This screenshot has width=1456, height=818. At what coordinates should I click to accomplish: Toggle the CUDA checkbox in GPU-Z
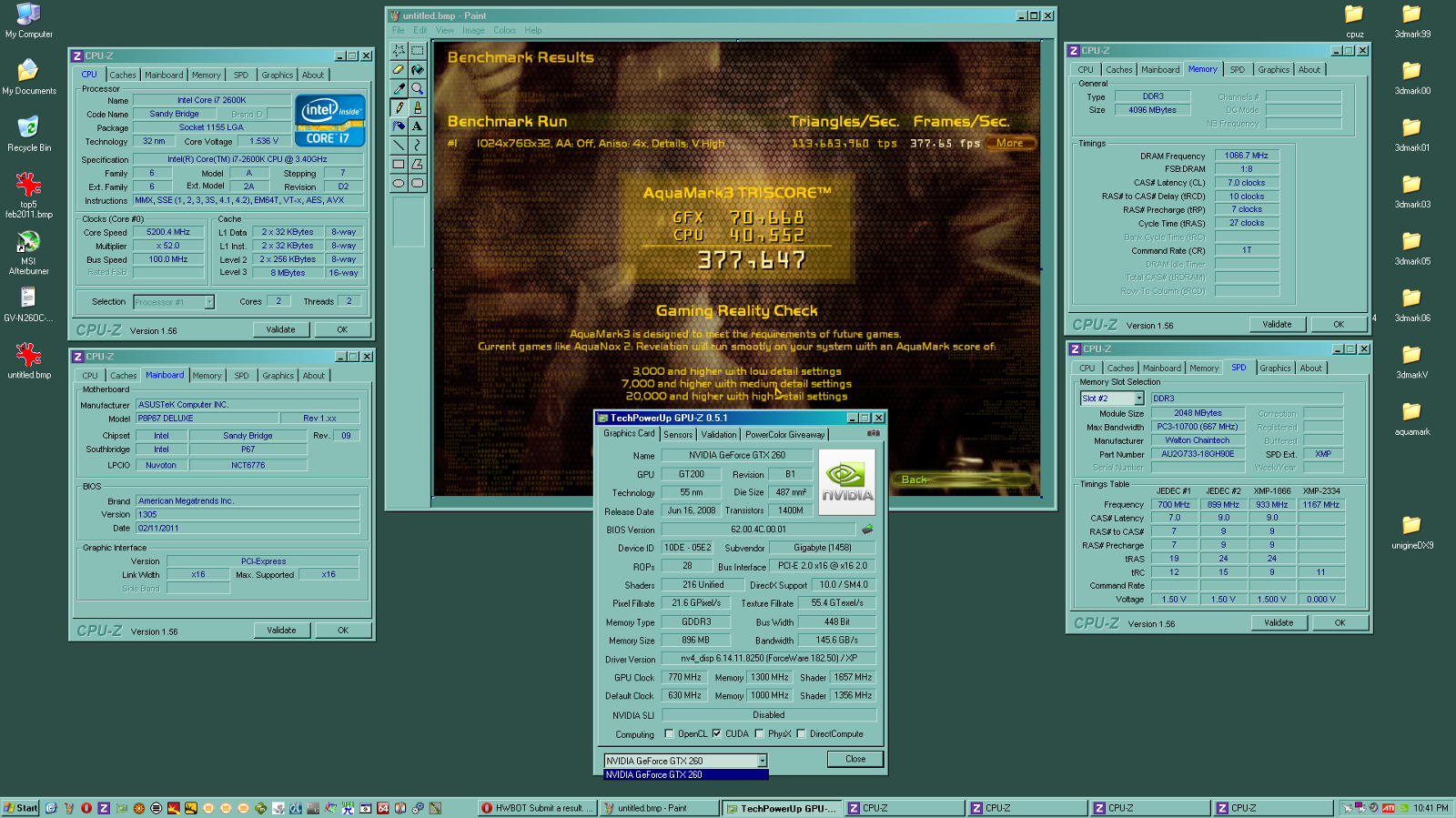click(716, 733)
